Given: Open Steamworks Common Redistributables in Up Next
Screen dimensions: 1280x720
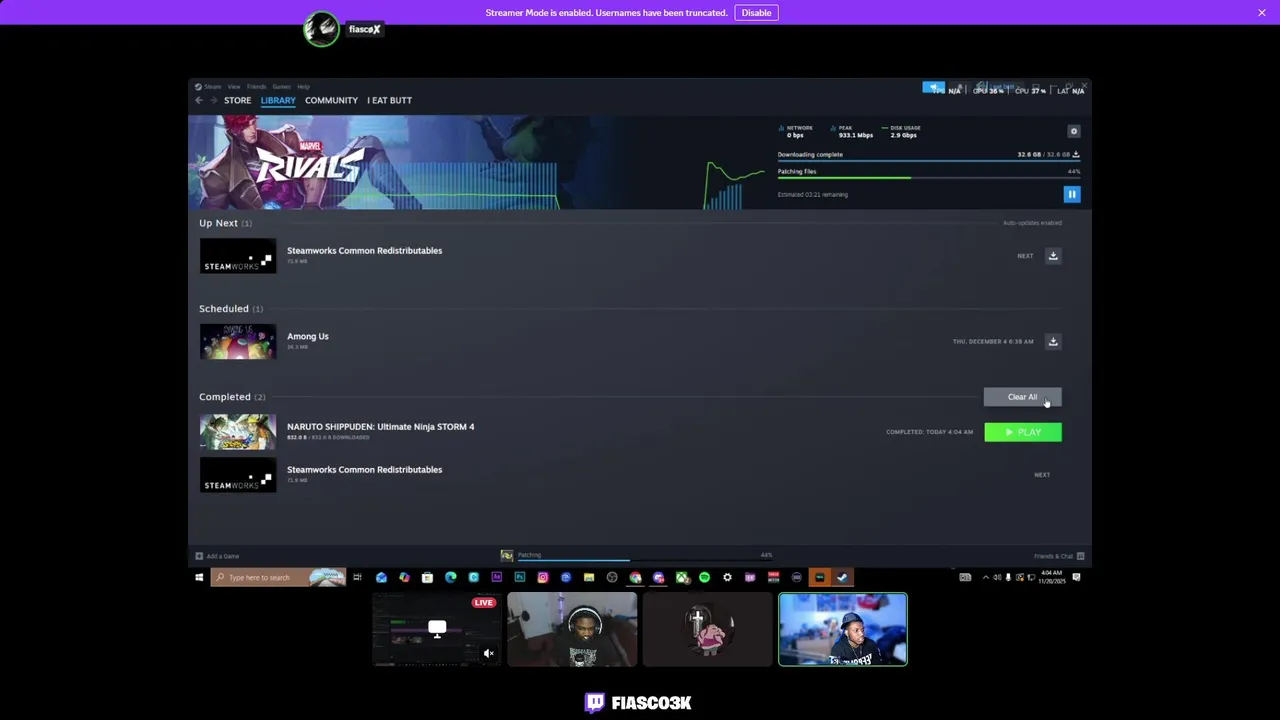Looking at the screenshot, I should point(364,251).
